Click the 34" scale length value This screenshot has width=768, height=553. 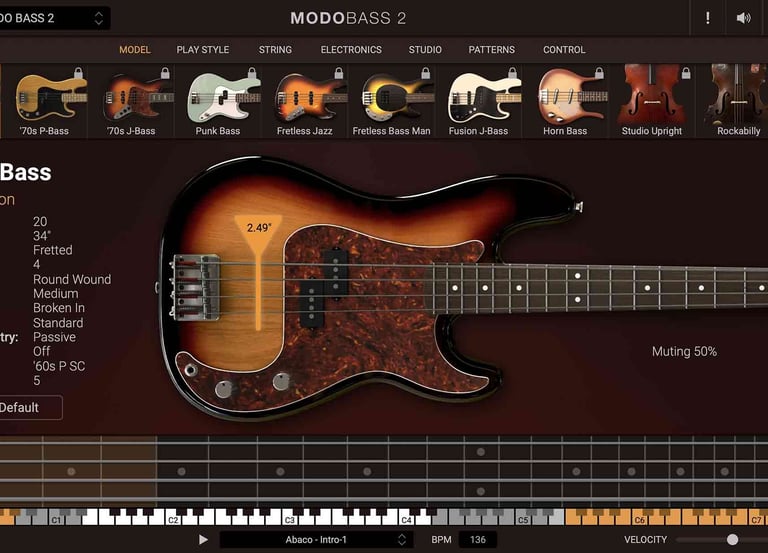[x=42, y=236]
